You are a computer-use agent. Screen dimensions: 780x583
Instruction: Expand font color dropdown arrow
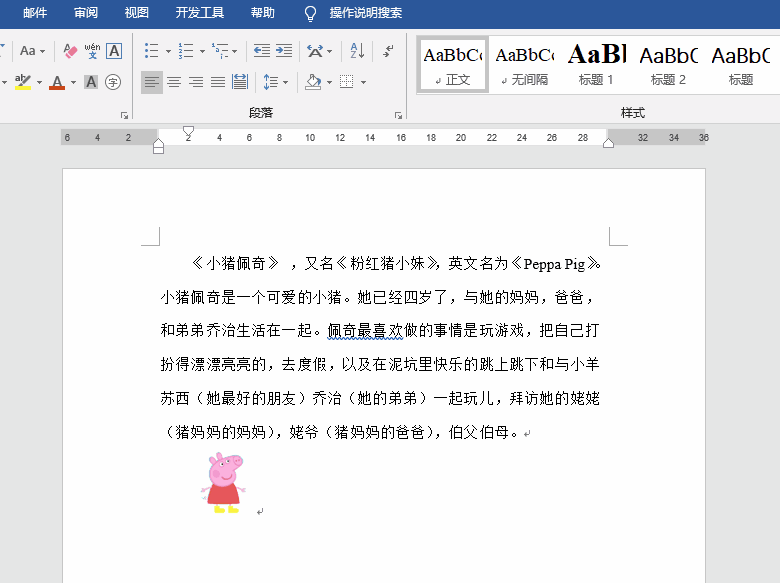(x=74, y=82)
